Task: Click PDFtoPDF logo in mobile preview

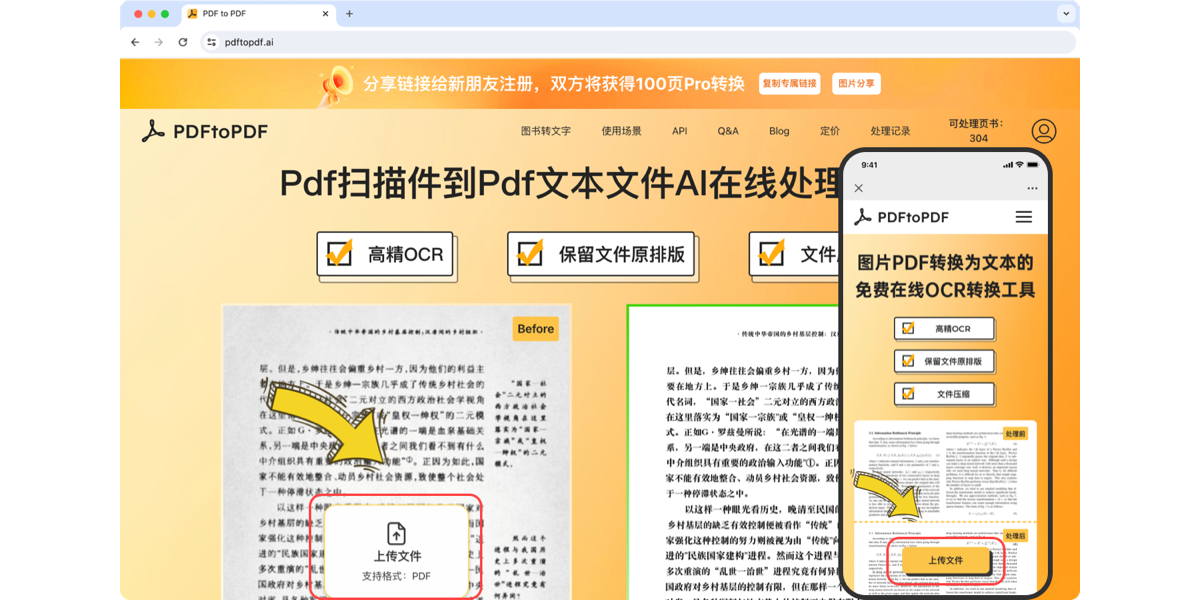Action: click(x=901, y=217)
